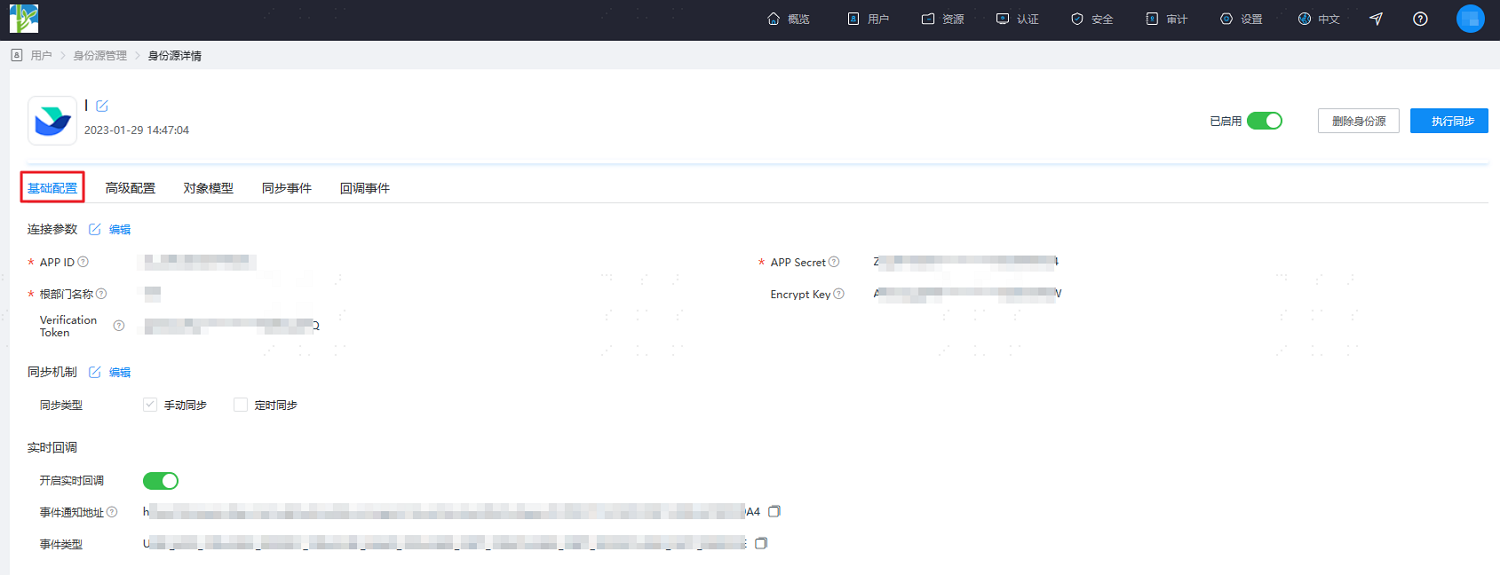Go to 身份源管理 breadcrumb
The height and width of the screenshot is (575, 1500).
pyautogui.click(x=100, y=56)
